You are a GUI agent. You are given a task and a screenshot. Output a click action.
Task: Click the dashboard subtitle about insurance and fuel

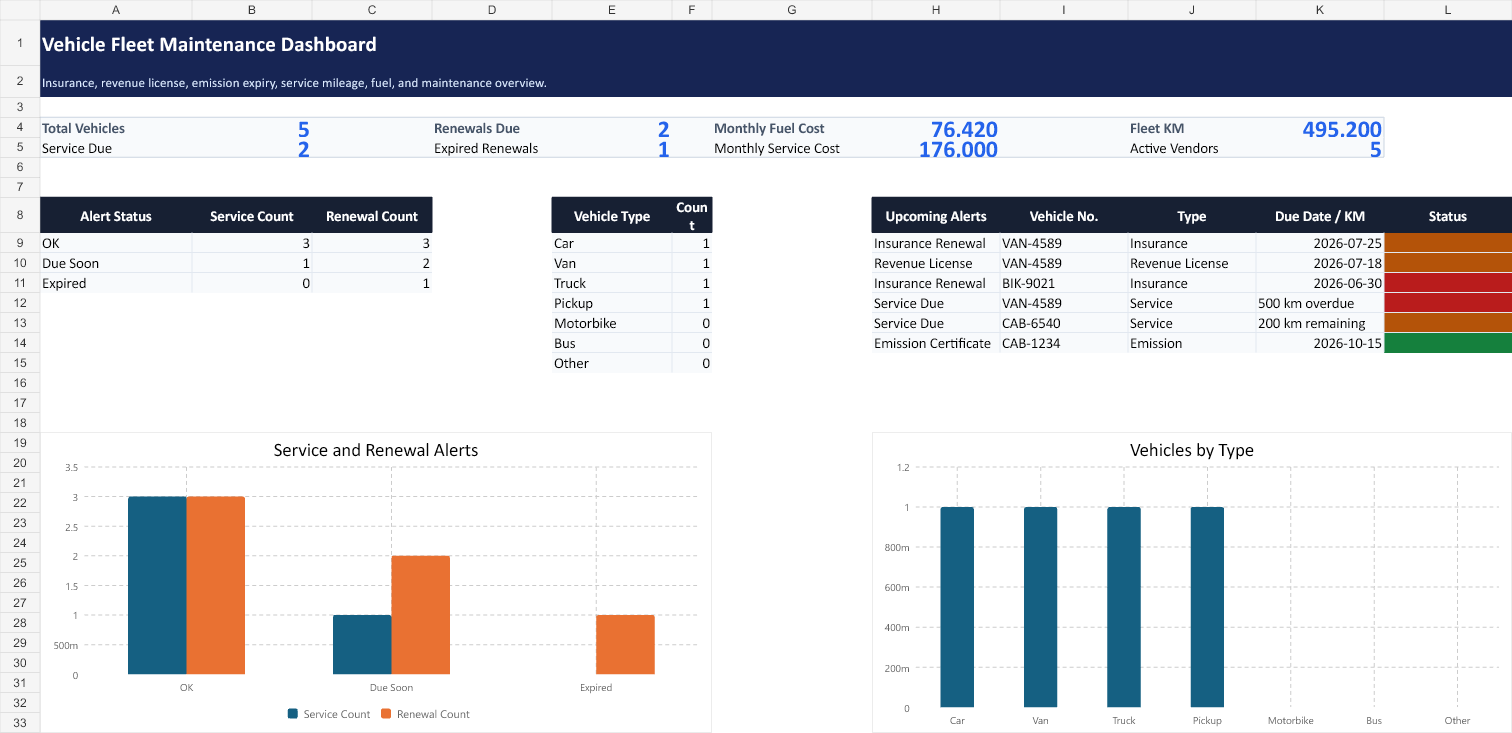pos(294,83)
